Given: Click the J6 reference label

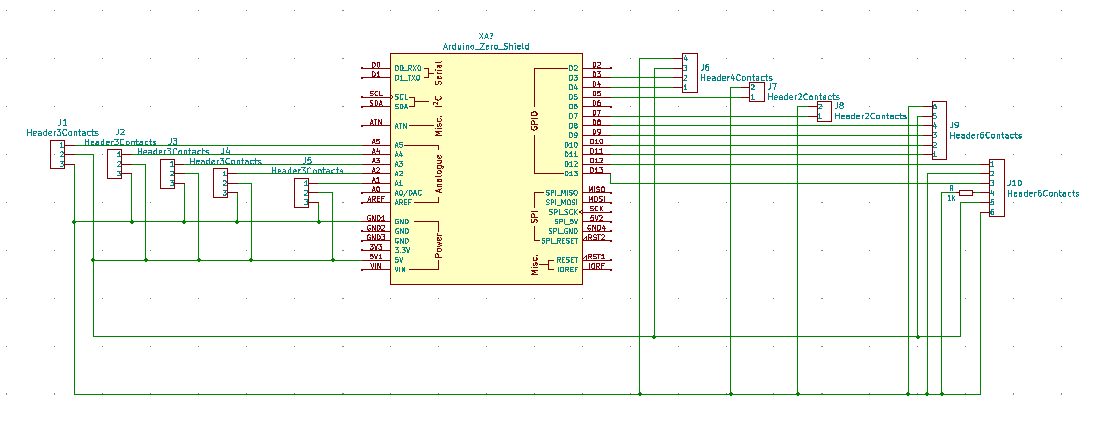Looking at the screenshot, I should [705, 68].
